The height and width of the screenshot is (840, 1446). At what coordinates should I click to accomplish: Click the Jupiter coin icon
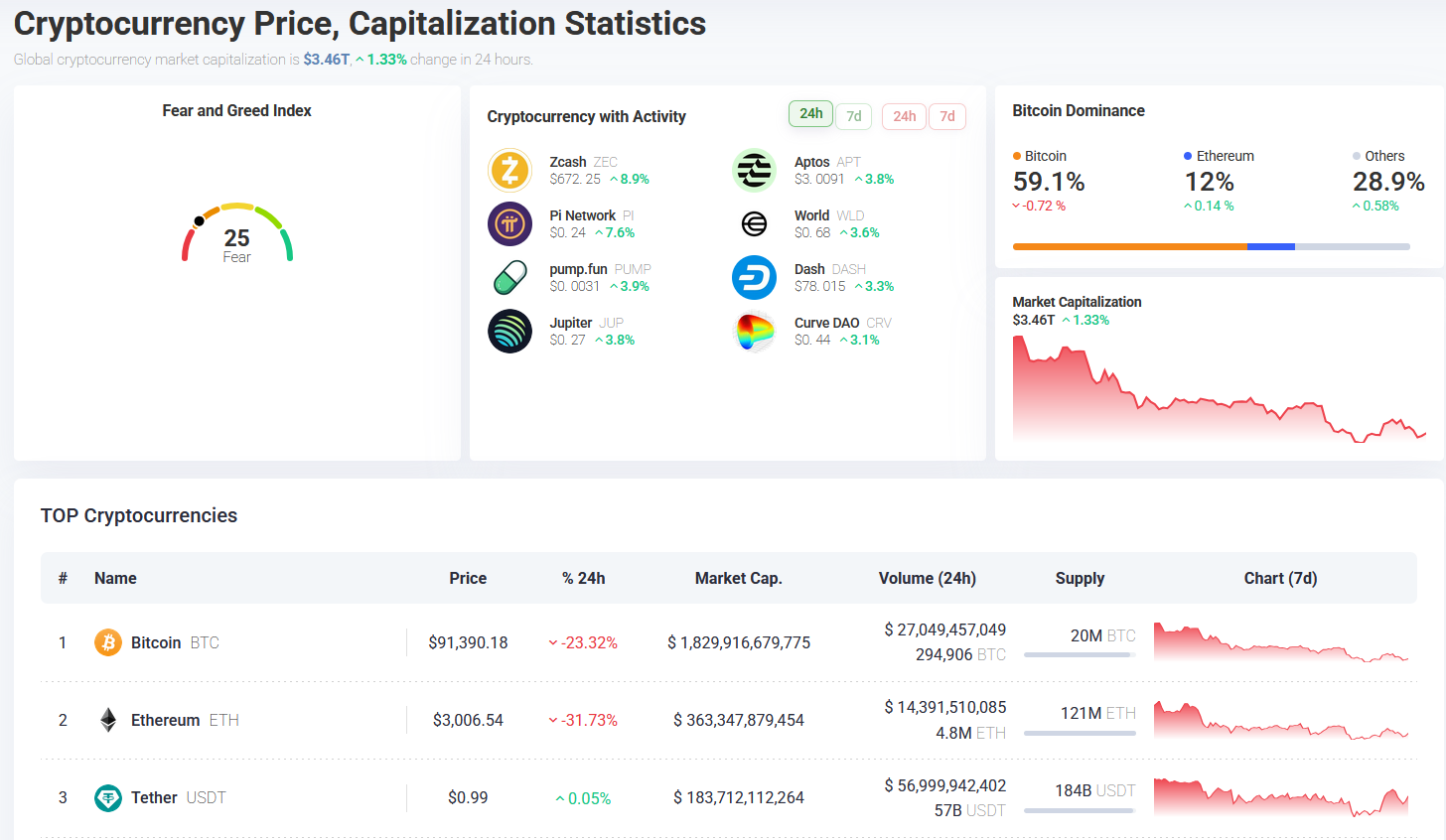click(x=509, y=332)
